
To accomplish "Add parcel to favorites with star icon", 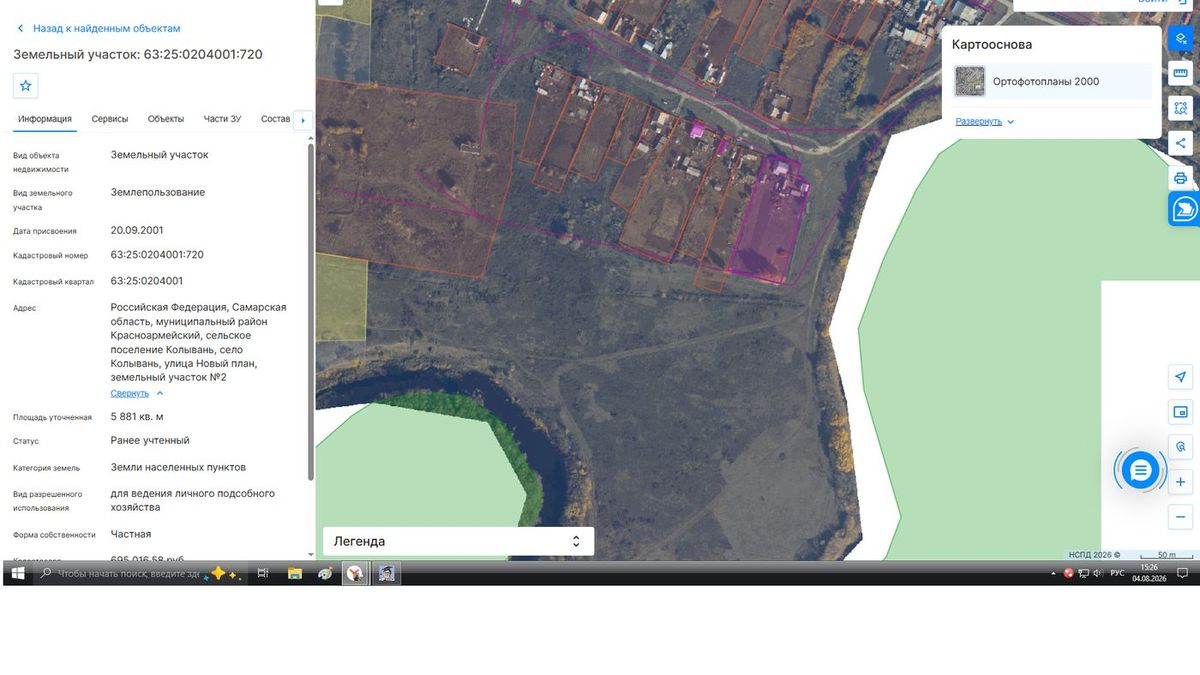I will [x=26, y=86].
